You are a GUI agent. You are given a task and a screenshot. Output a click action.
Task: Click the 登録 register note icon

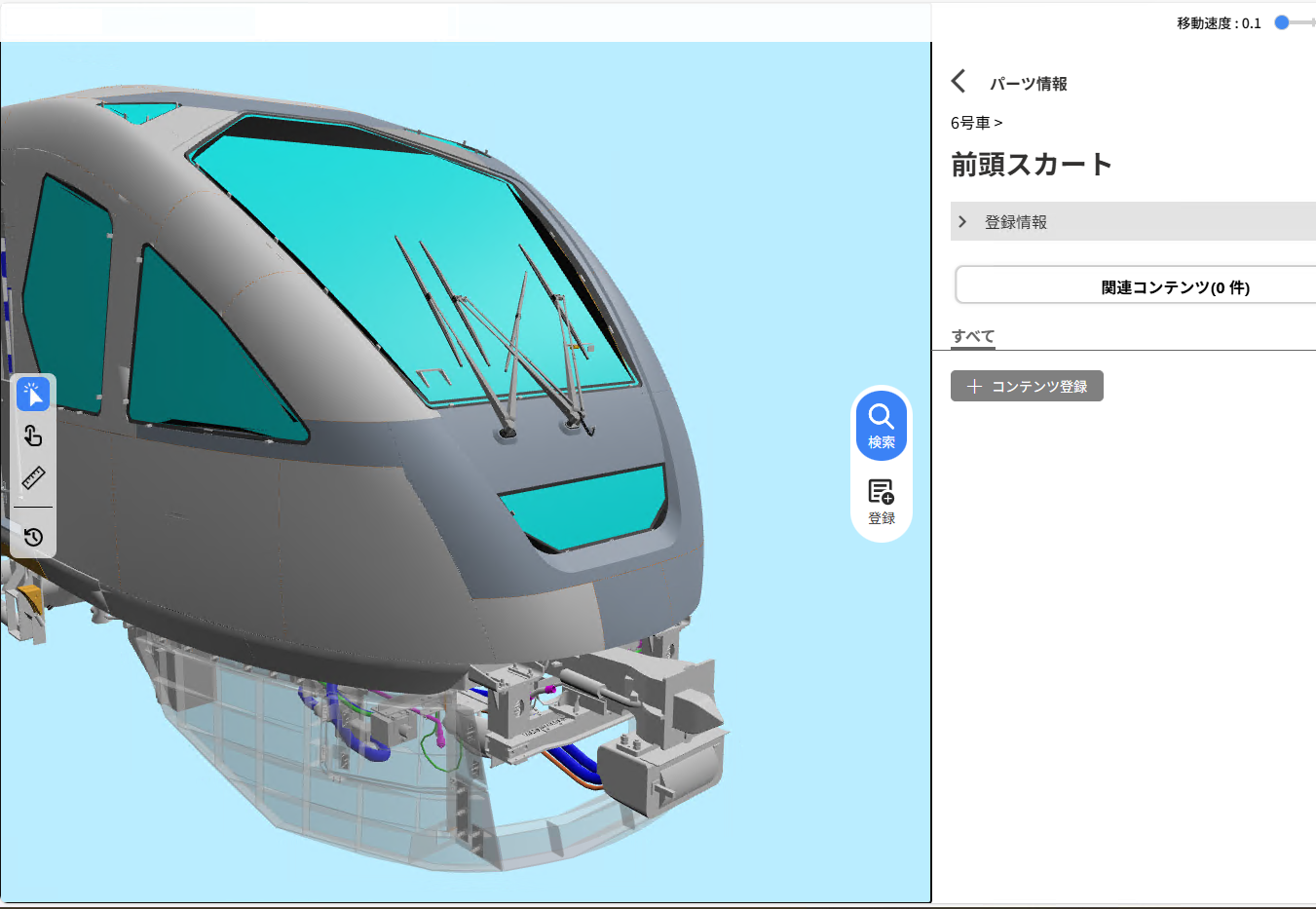[x=882, y=501]
